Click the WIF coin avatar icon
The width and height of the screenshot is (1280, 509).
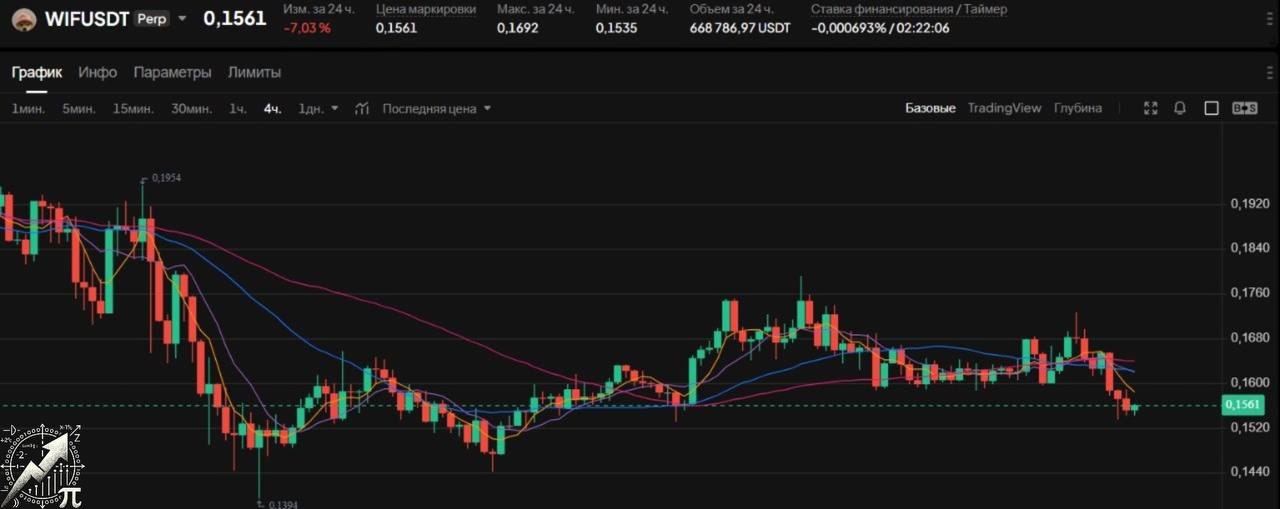coord(23,19)
